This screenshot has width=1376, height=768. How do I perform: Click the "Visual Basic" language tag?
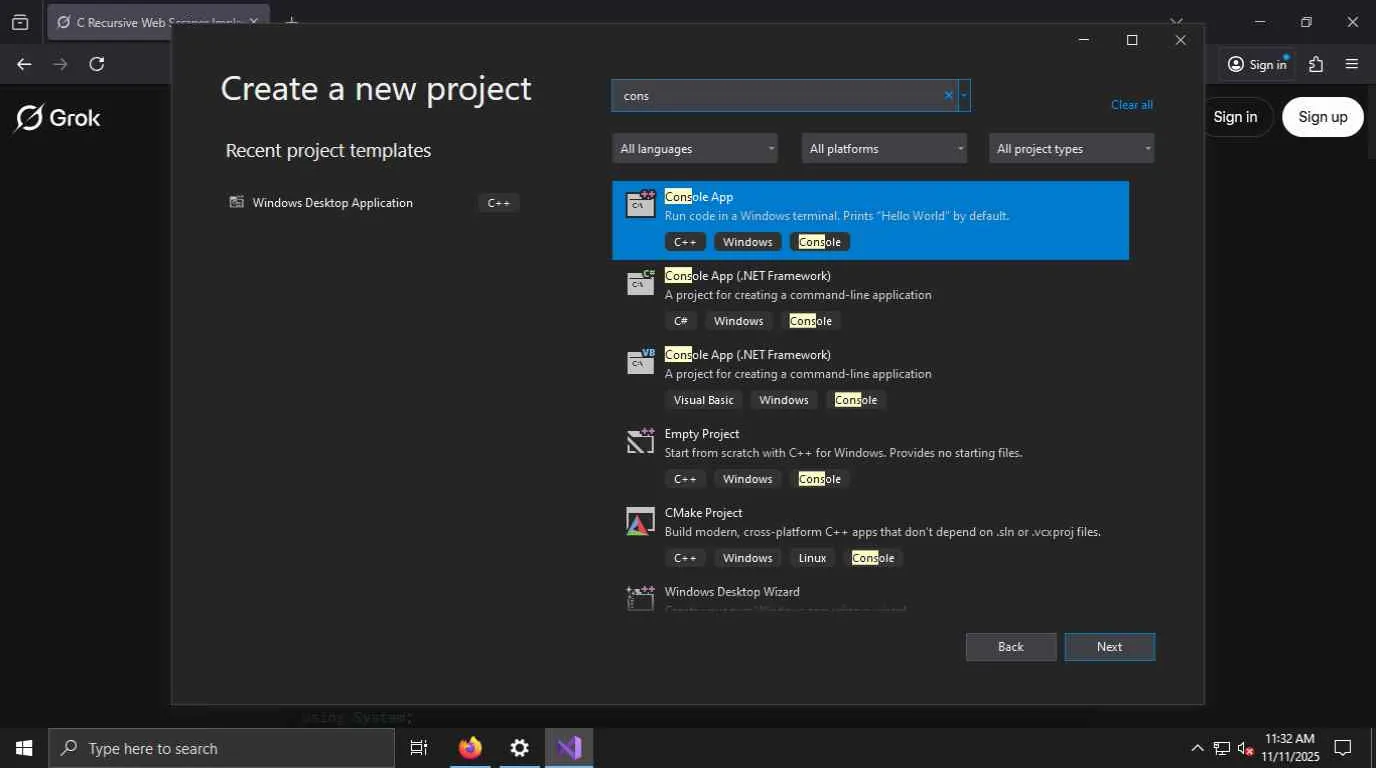pyautogui.click(x=704, y=400)
